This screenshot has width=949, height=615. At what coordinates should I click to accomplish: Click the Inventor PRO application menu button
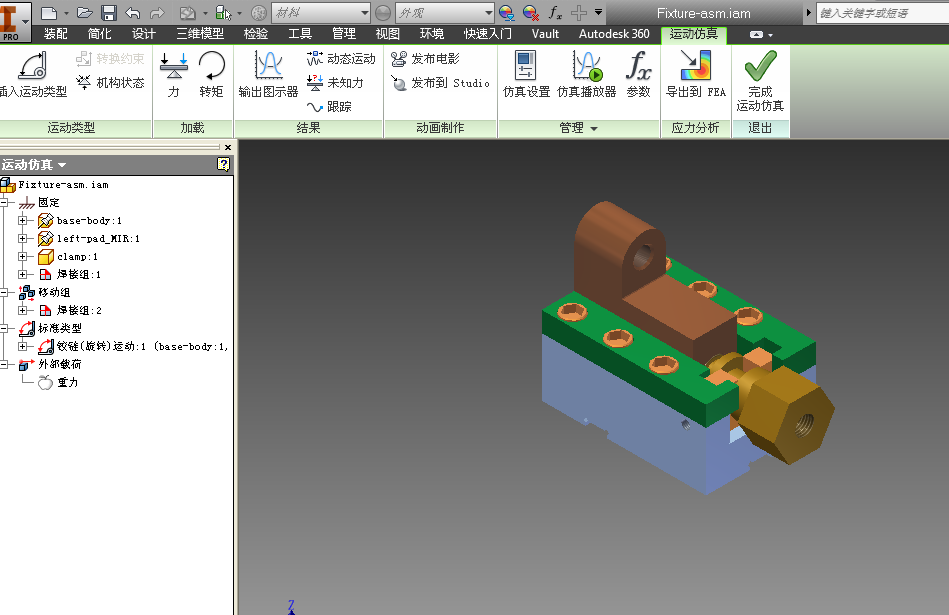[13, 21]
